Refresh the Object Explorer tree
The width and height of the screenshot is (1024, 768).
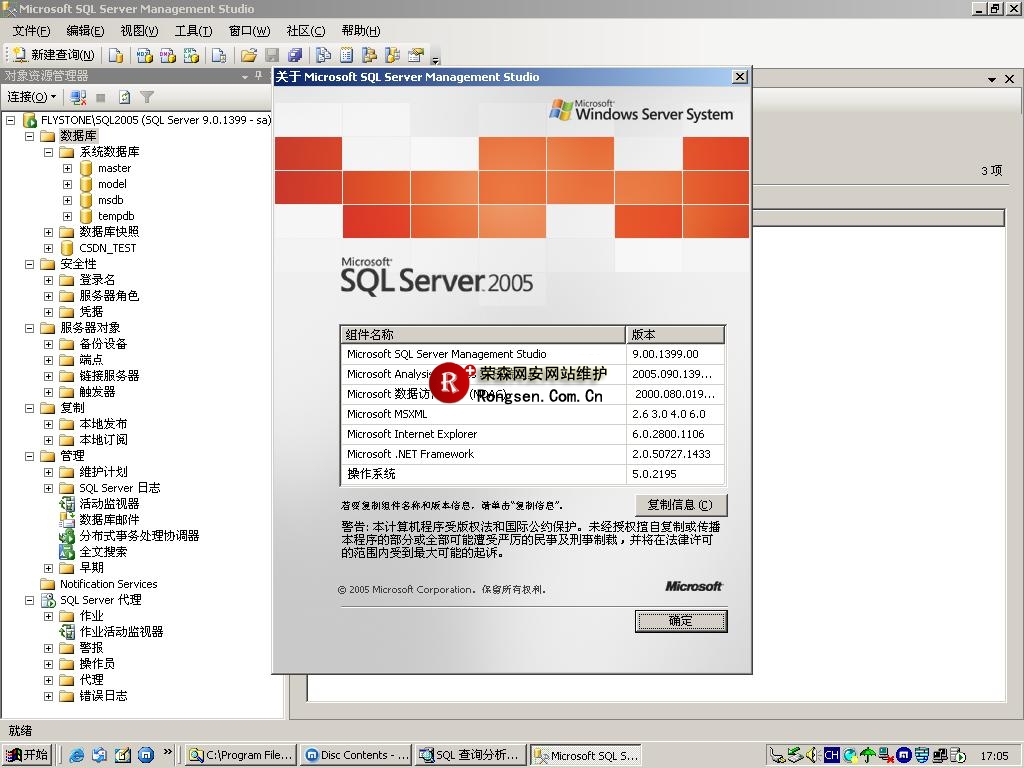pos(124,97)
